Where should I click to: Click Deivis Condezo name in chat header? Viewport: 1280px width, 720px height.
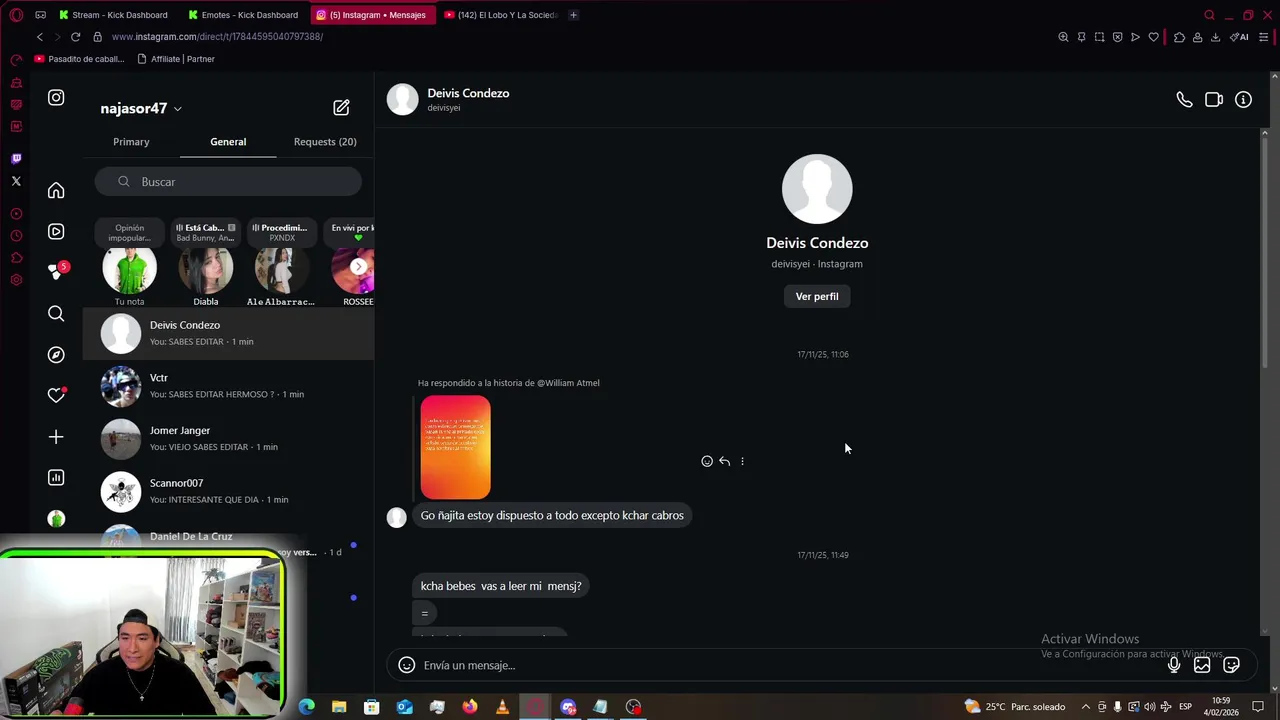(x=468, y=93)
